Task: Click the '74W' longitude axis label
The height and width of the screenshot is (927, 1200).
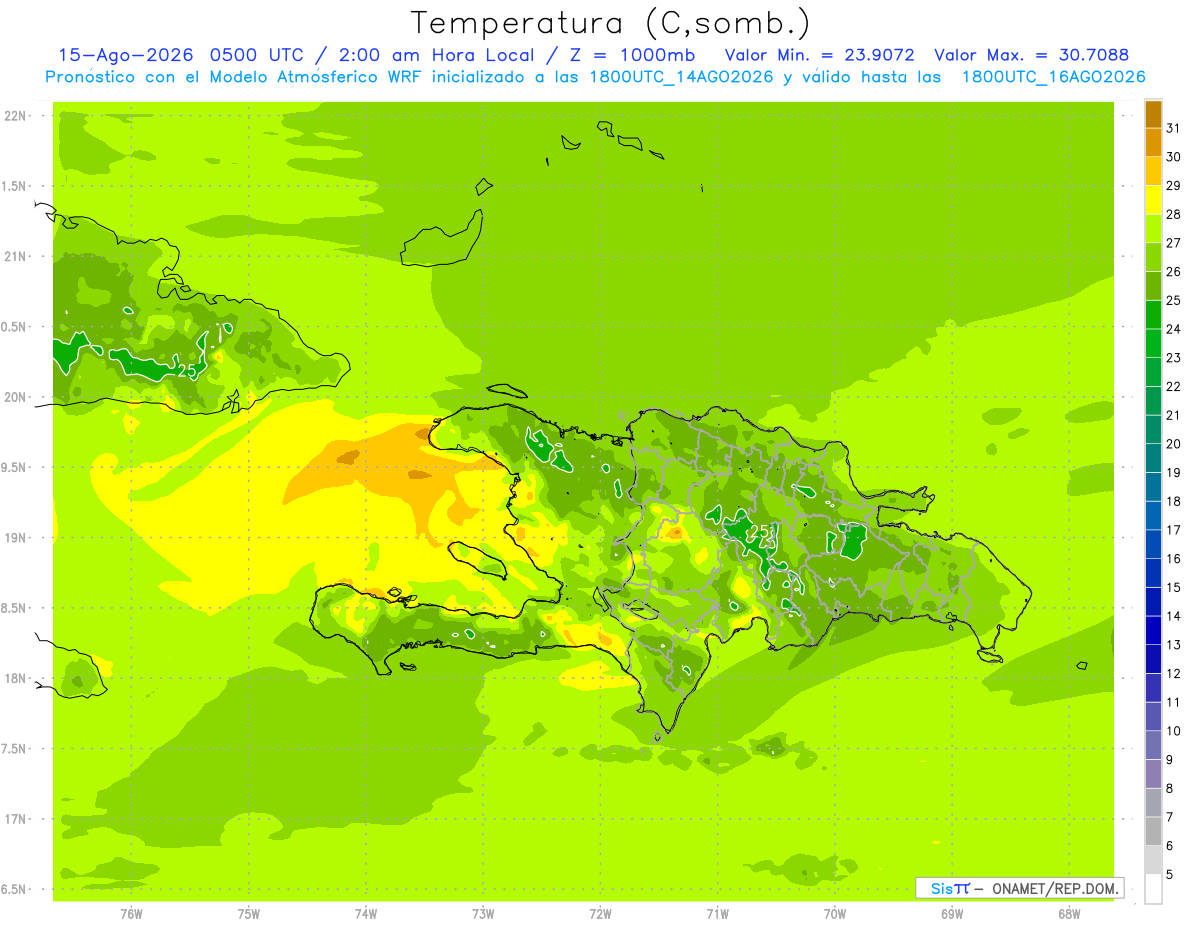Action: [366, 914]
